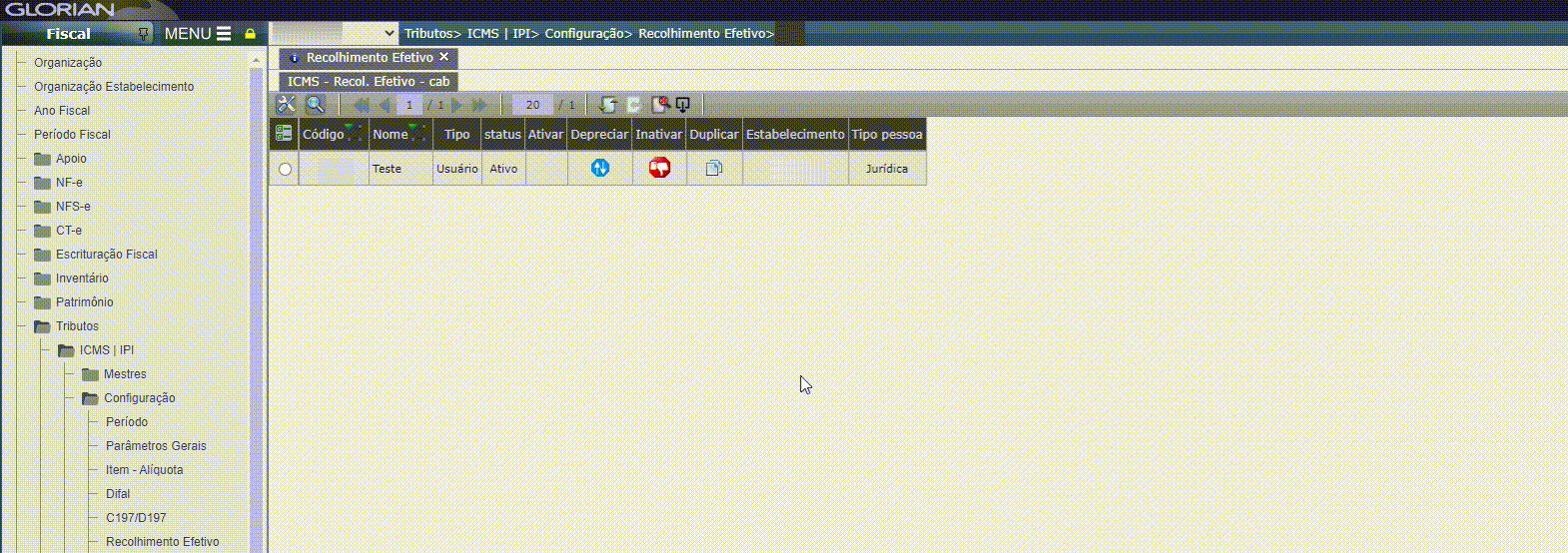Duplicate the Teste record
The image size is (1568, 553).
tap(714, 169)
